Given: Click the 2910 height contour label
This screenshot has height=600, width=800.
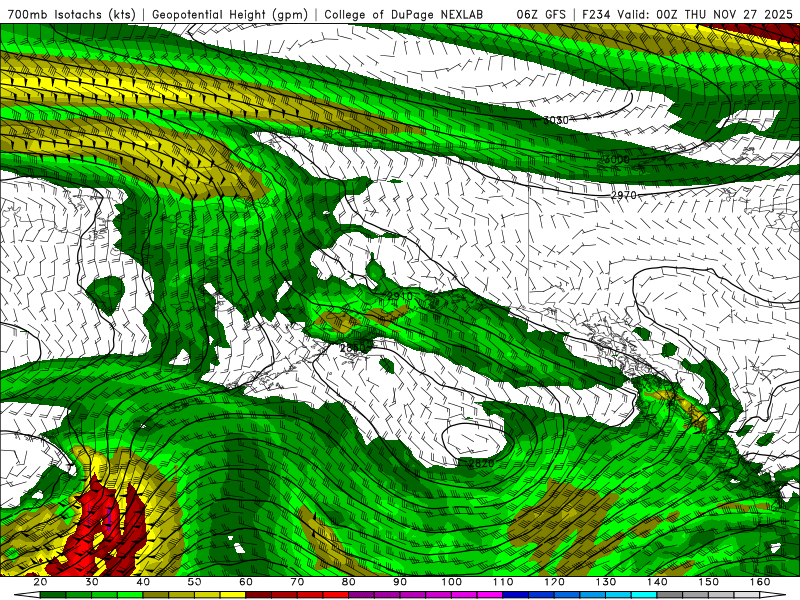Looking at the screenshot, I should point(399,296).
